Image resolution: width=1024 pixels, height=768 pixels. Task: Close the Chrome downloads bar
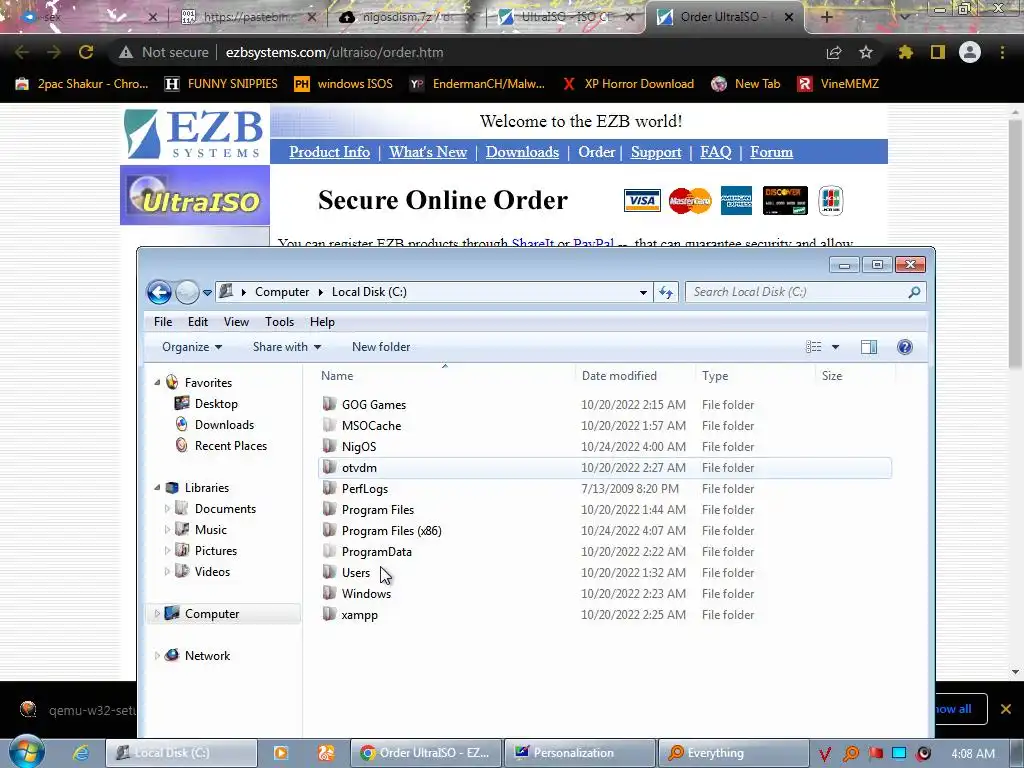[x=1006, y=709]
